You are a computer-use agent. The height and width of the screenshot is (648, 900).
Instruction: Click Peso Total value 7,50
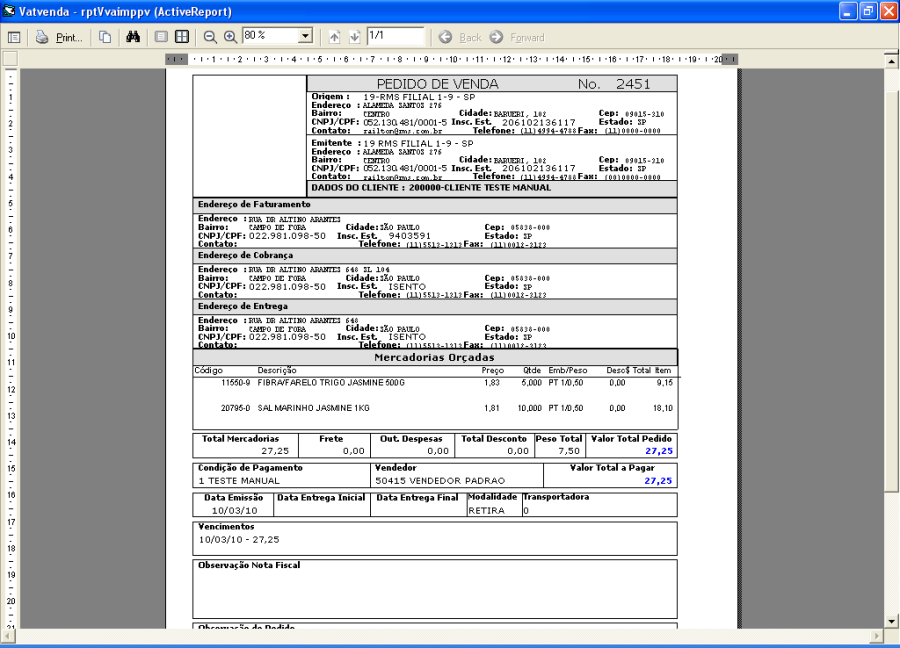[x=569, y=451]
